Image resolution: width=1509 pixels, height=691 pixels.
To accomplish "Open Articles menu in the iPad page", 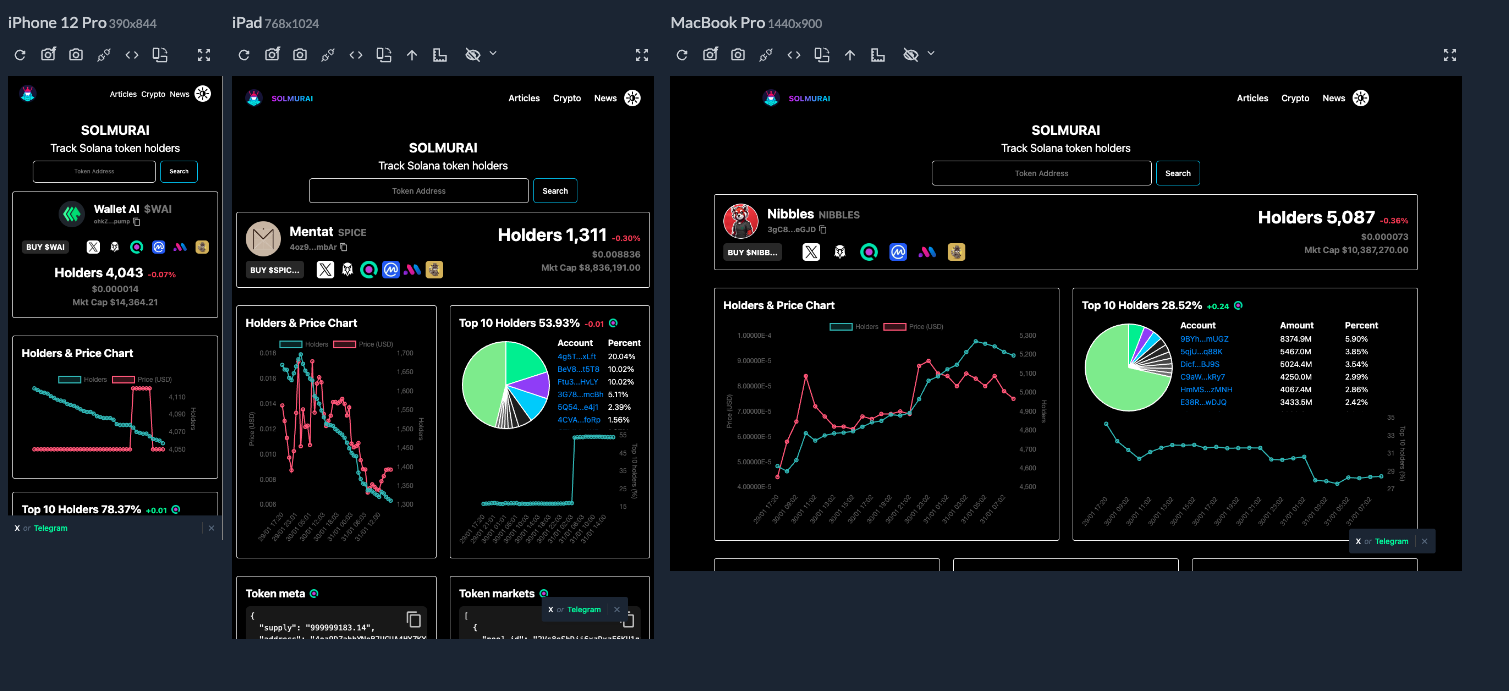I will tap(524, 98).
